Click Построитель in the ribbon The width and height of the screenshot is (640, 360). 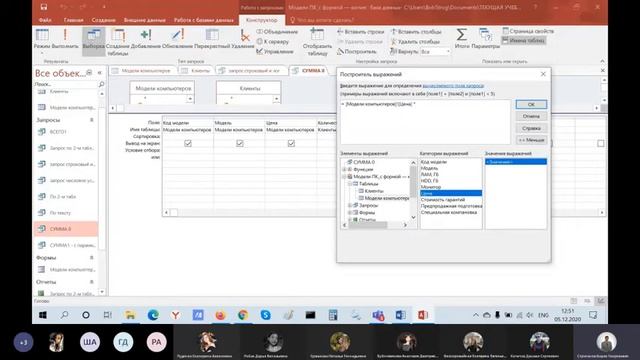click(357, 51)
